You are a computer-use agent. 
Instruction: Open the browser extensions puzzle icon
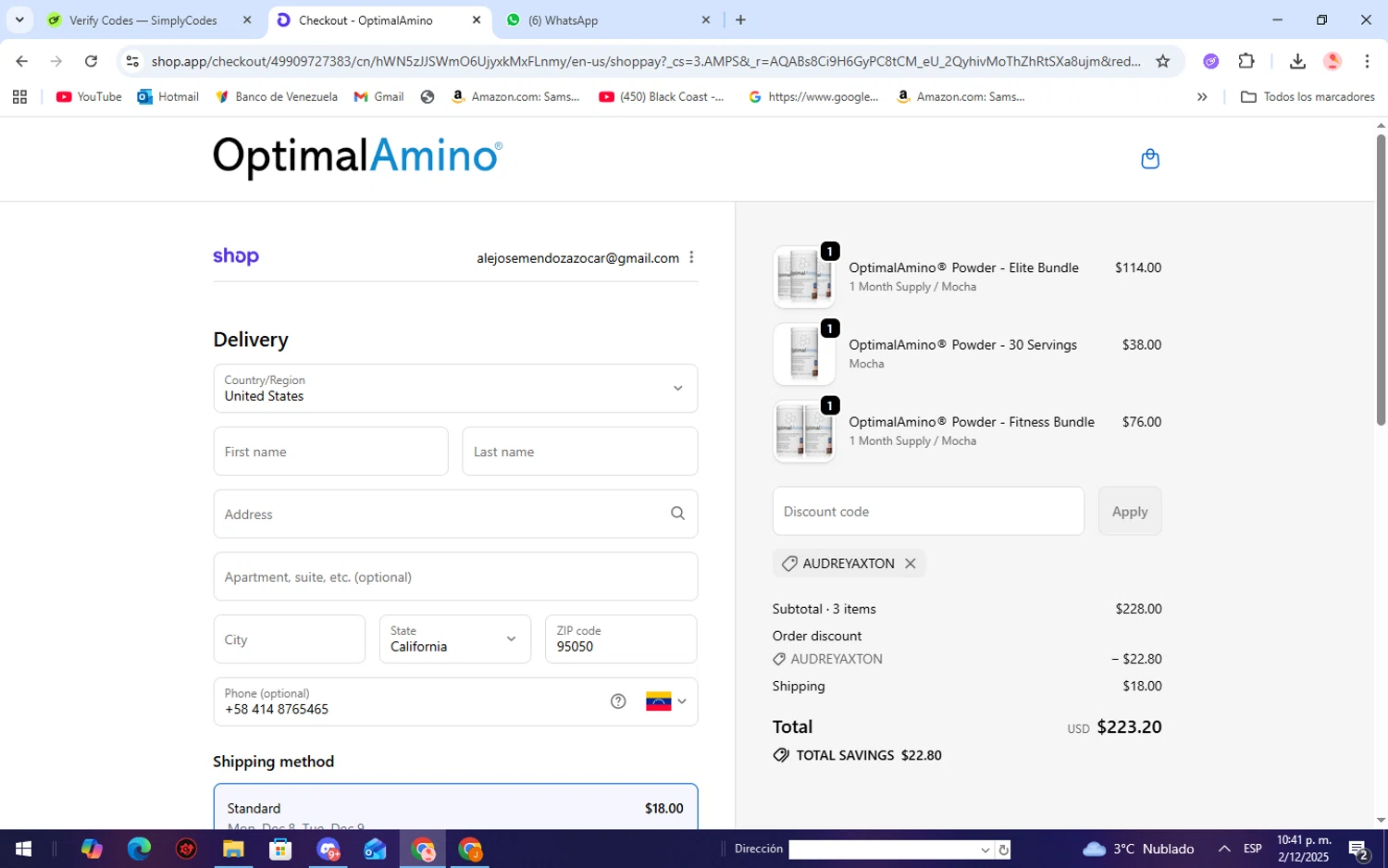click(x=1246, y=61)
